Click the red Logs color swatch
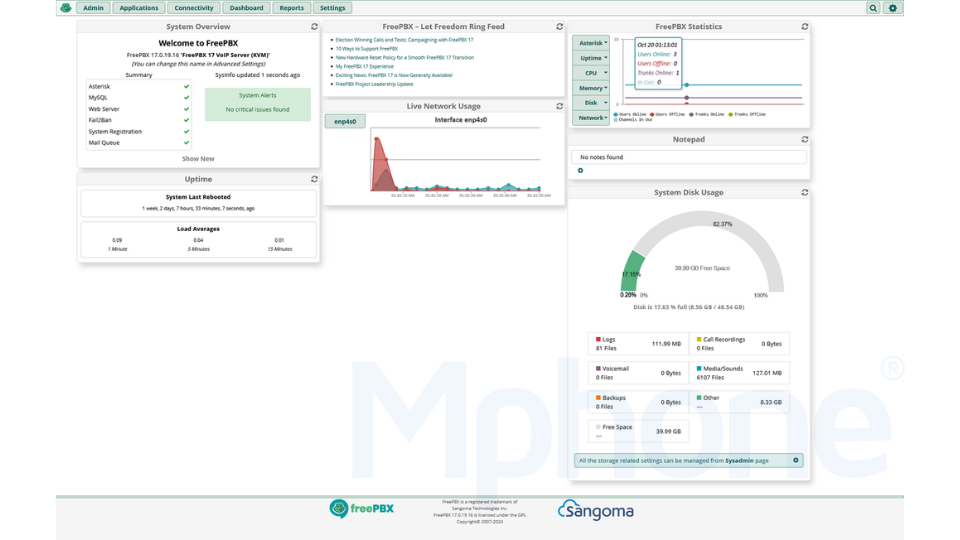Viewport: 960px width, 540px height. click(598, 339)
